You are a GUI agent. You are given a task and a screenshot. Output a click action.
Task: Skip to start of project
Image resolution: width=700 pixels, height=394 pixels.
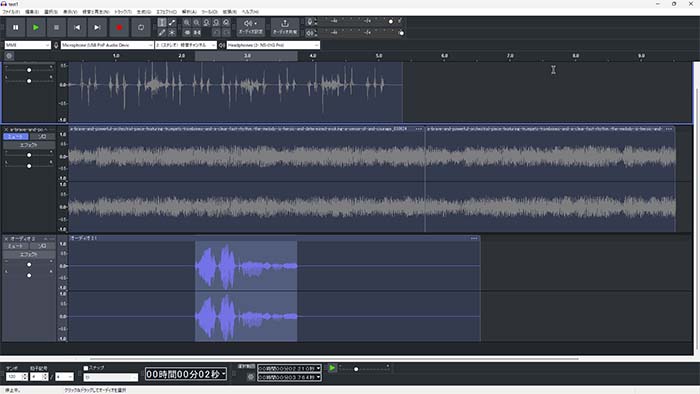[77, 28]
